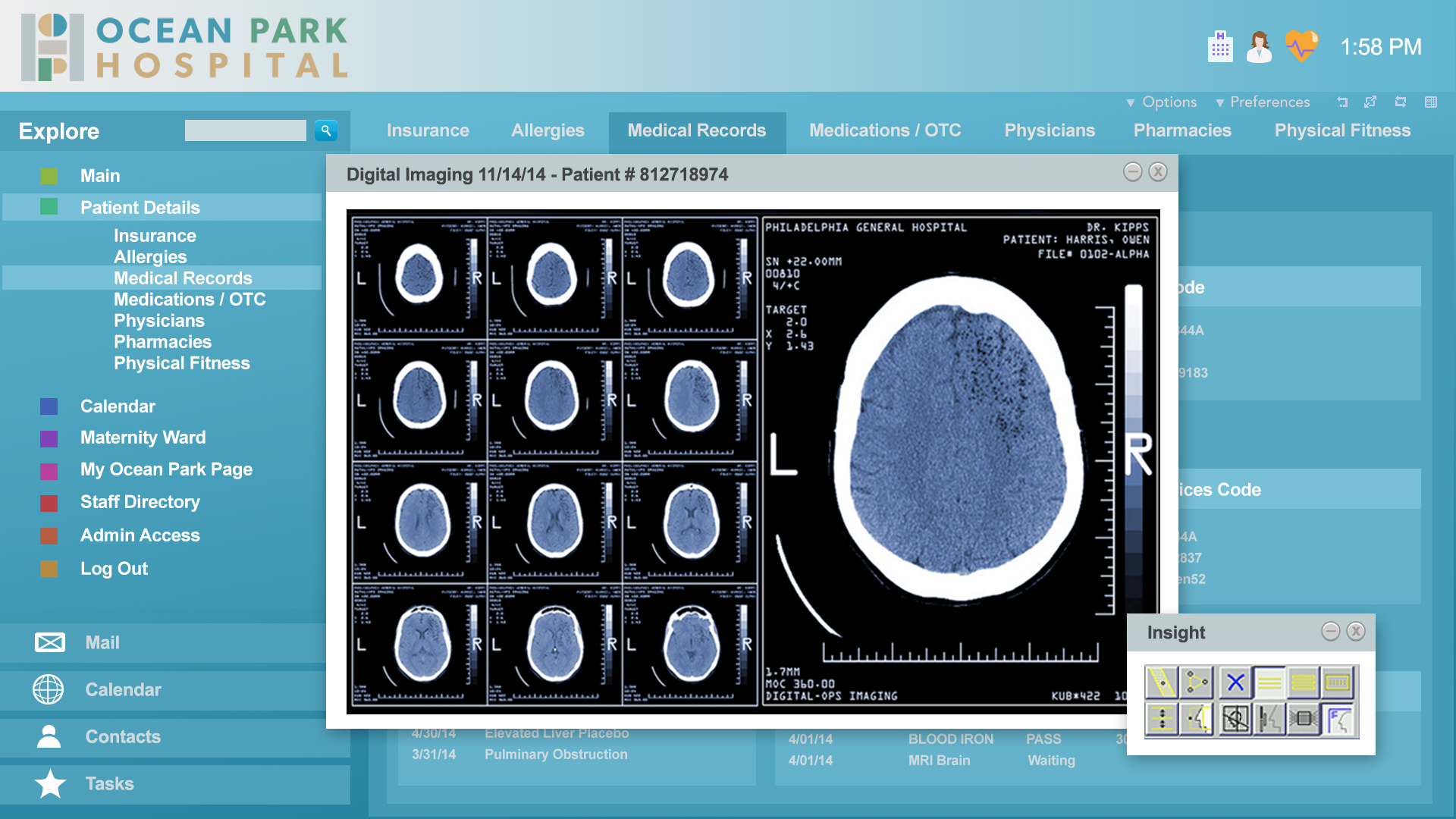Minimize the Digital Imaging window
This screenshot has width=1456, height=819.
click(x=1132, y=172)
